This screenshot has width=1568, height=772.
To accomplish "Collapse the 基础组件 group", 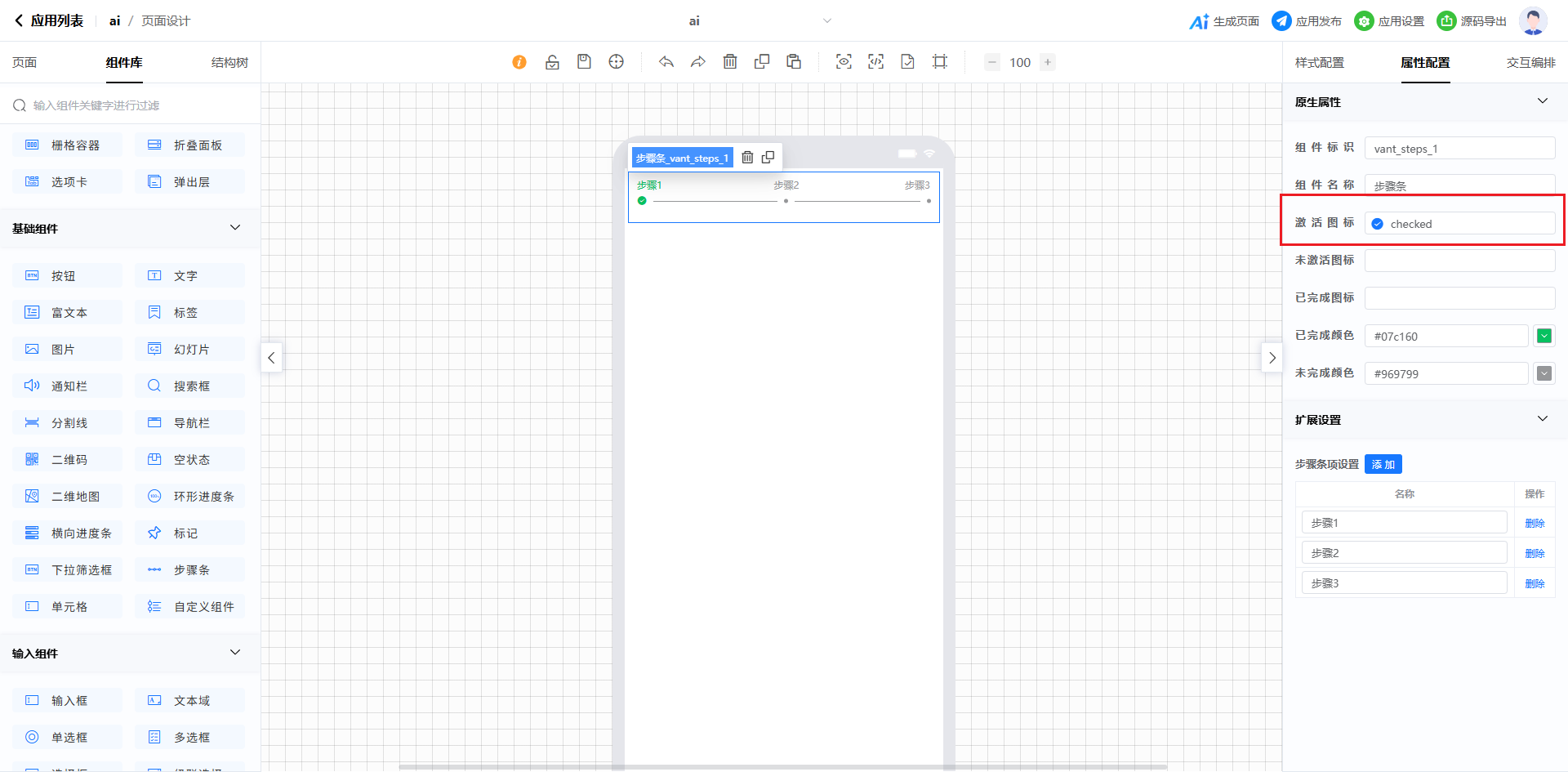I will [x=235, y=228].
